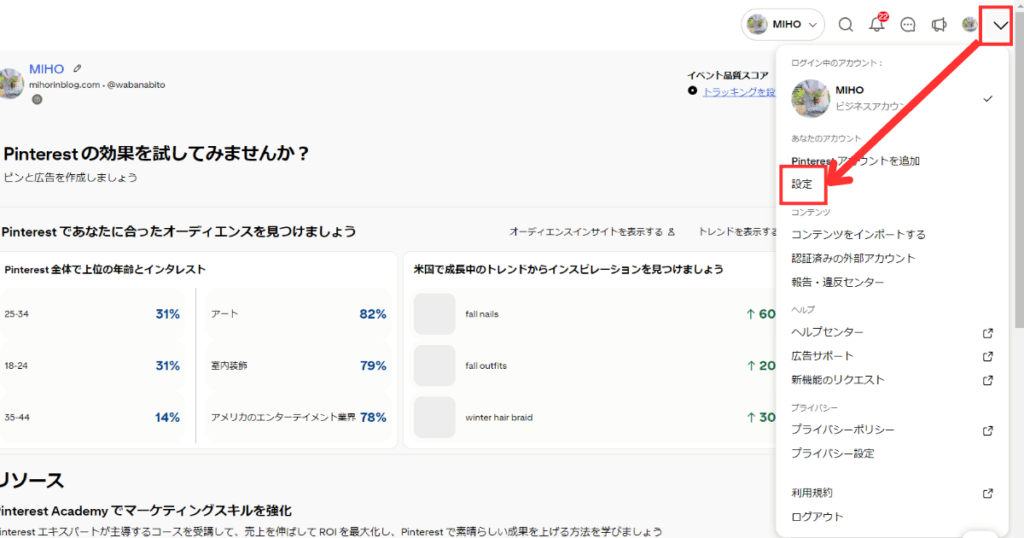1024x538 pixels.
Task: Click the gray status dot under MIHO
Action: [x=37, y=100]
